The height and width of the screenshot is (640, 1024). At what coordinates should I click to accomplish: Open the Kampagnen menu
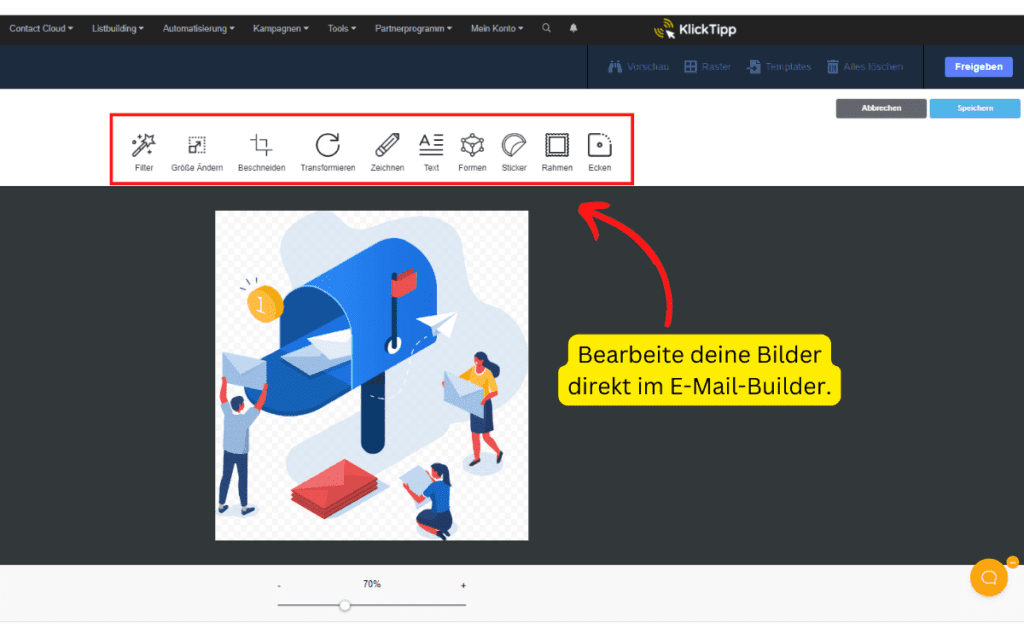point(280,28)
